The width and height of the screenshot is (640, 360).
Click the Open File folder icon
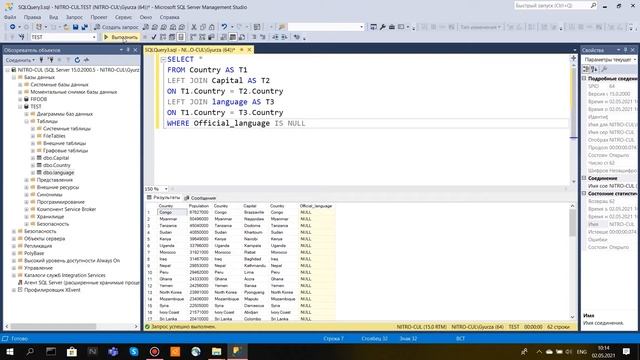(66, 27)
